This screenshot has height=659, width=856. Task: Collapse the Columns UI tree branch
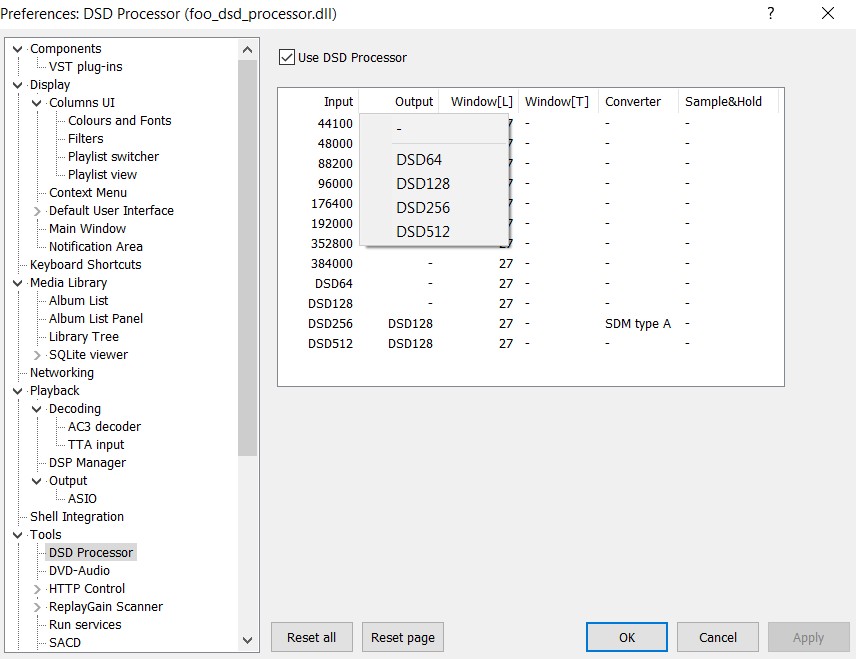(x=38, y=103)
